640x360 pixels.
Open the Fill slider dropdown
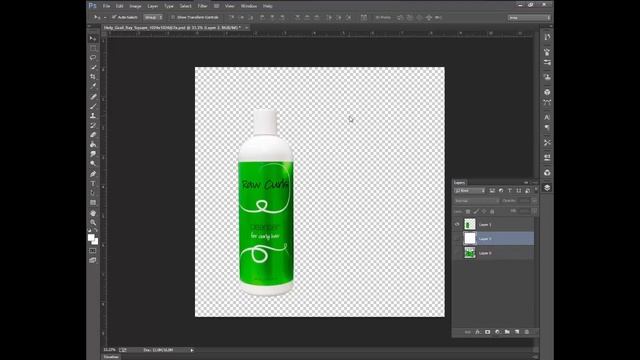pyautogui.click(x=534, y=211)
